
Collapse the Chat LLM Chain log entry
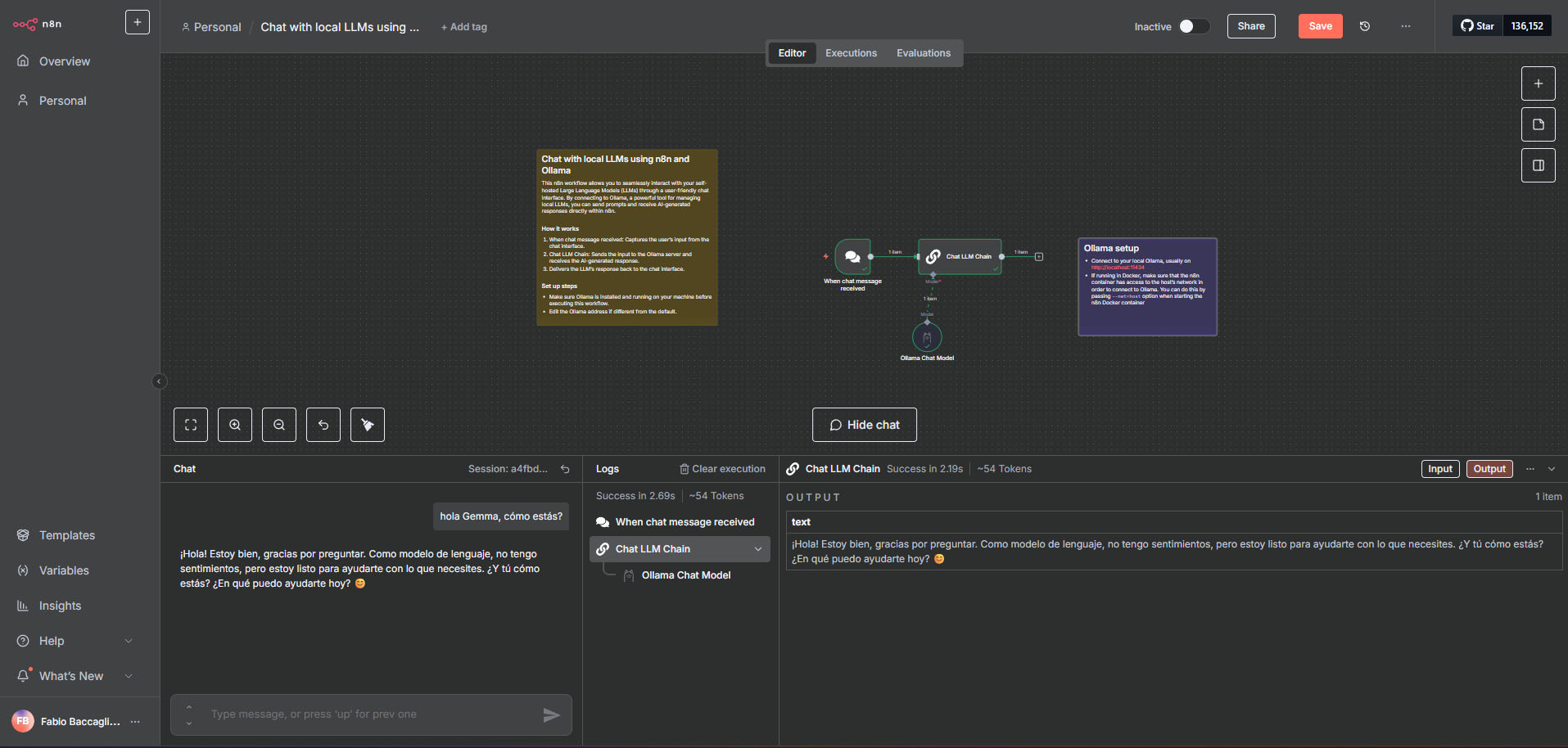tap(758, 549)
